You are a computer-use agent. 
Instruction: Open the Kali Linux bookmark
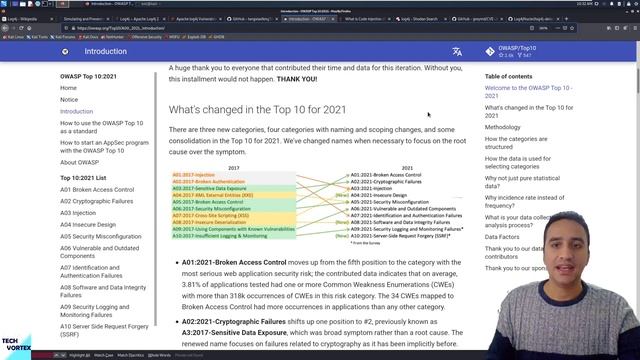pos(13,37)
